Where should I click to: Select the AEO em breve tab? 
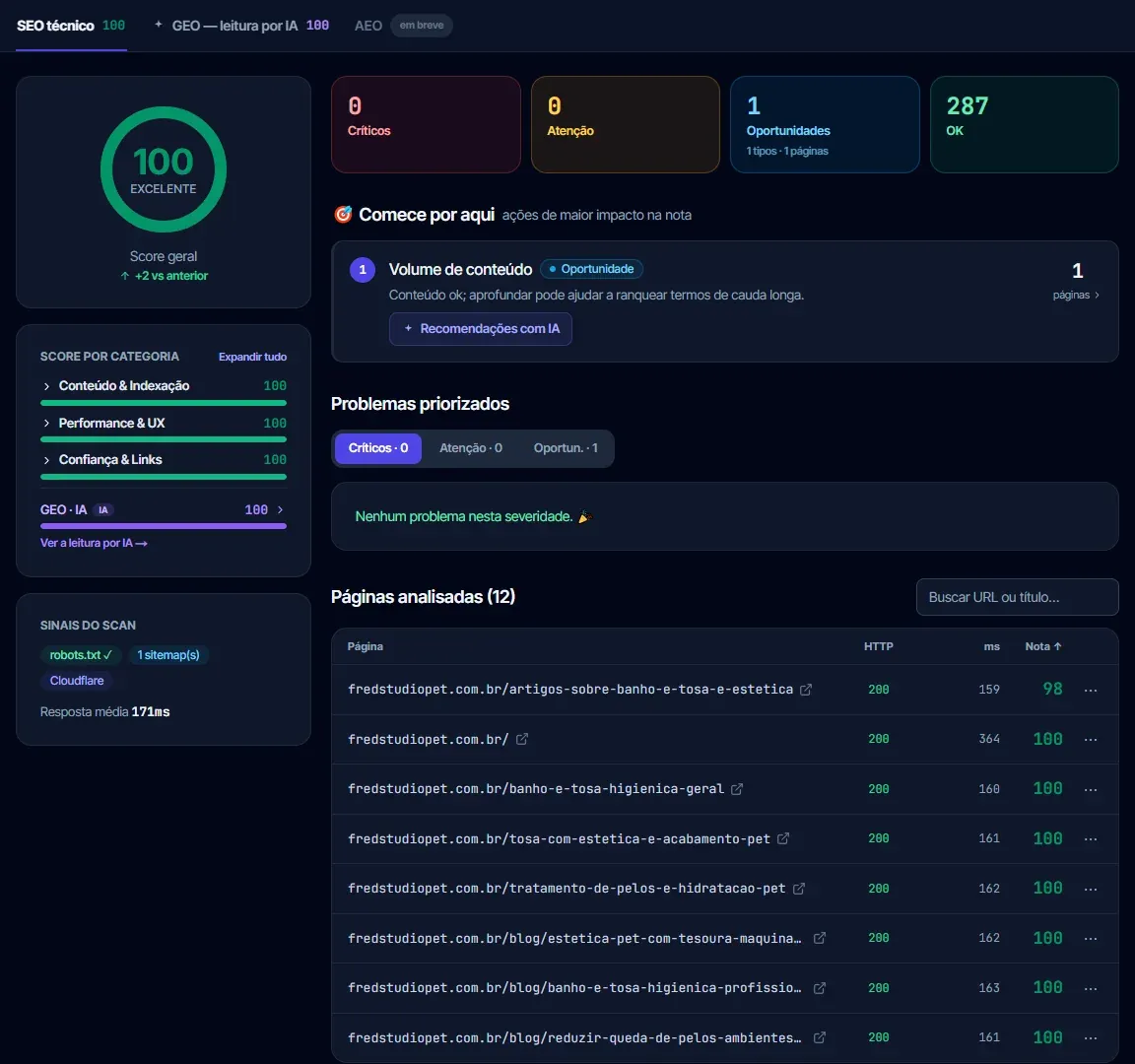(x=403, y=26)
